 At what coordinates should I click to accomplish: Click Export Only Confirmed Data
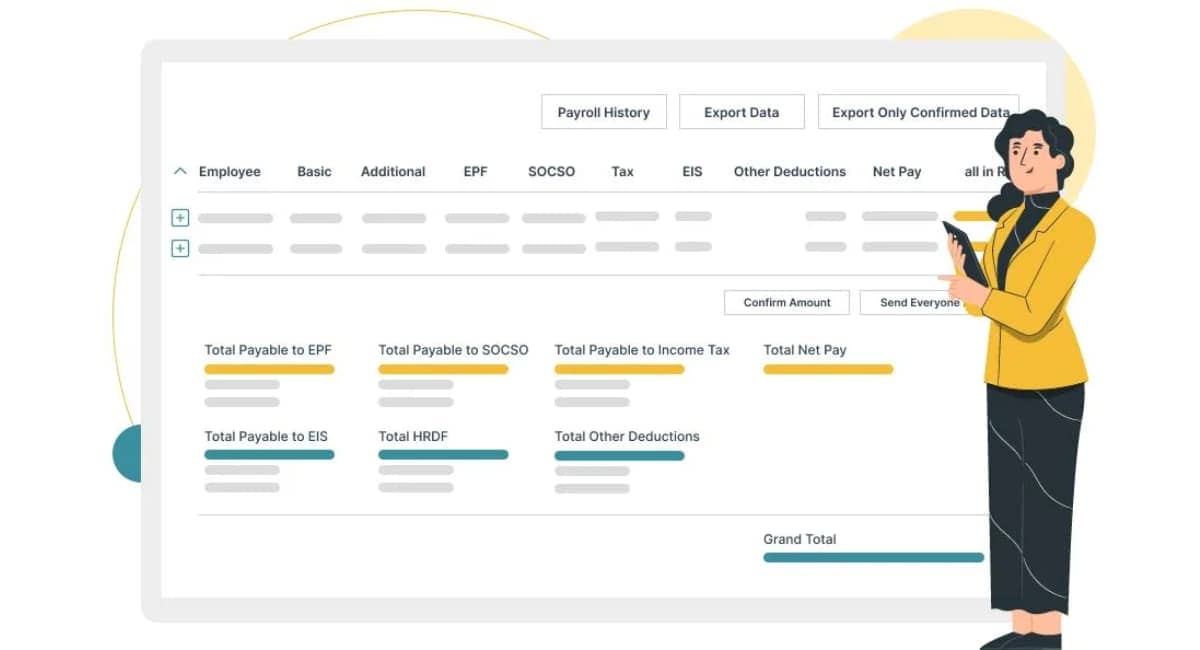click(919, 111)
